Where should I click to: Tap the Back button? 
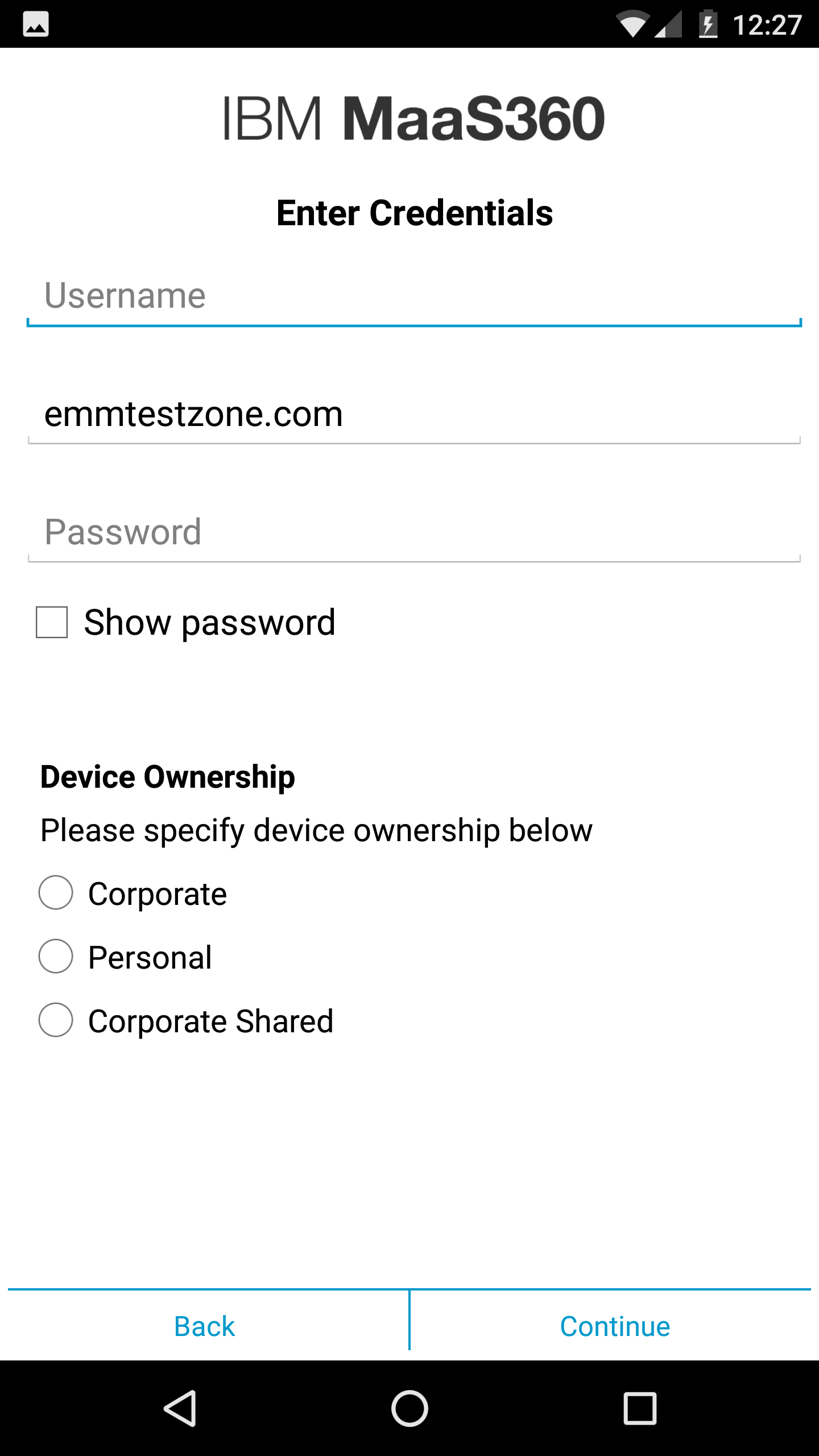(x=204, y=1326)
